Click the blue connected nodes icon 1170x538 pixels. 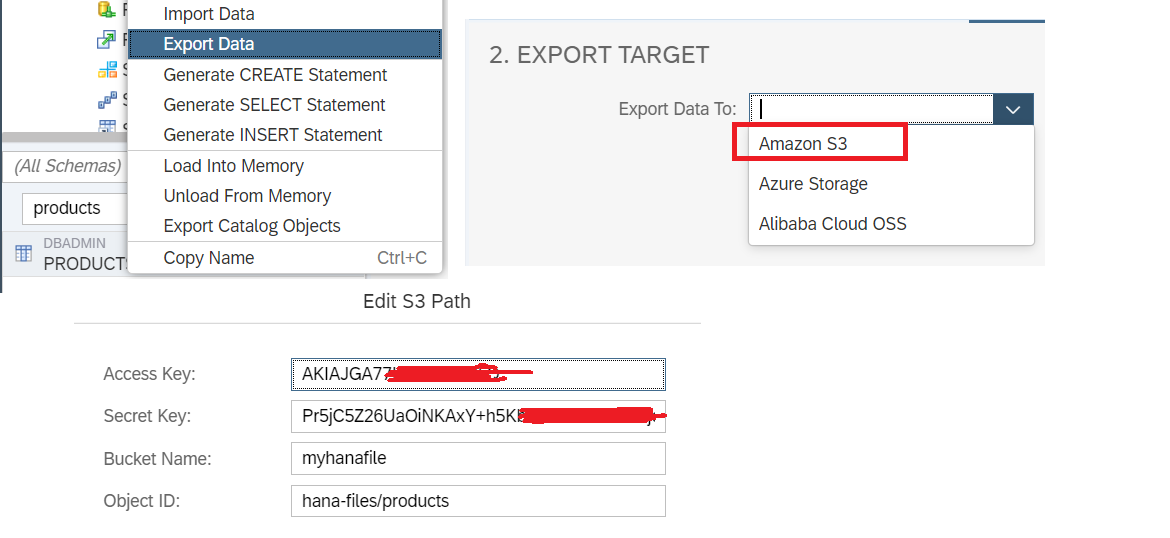click(107, 100)
